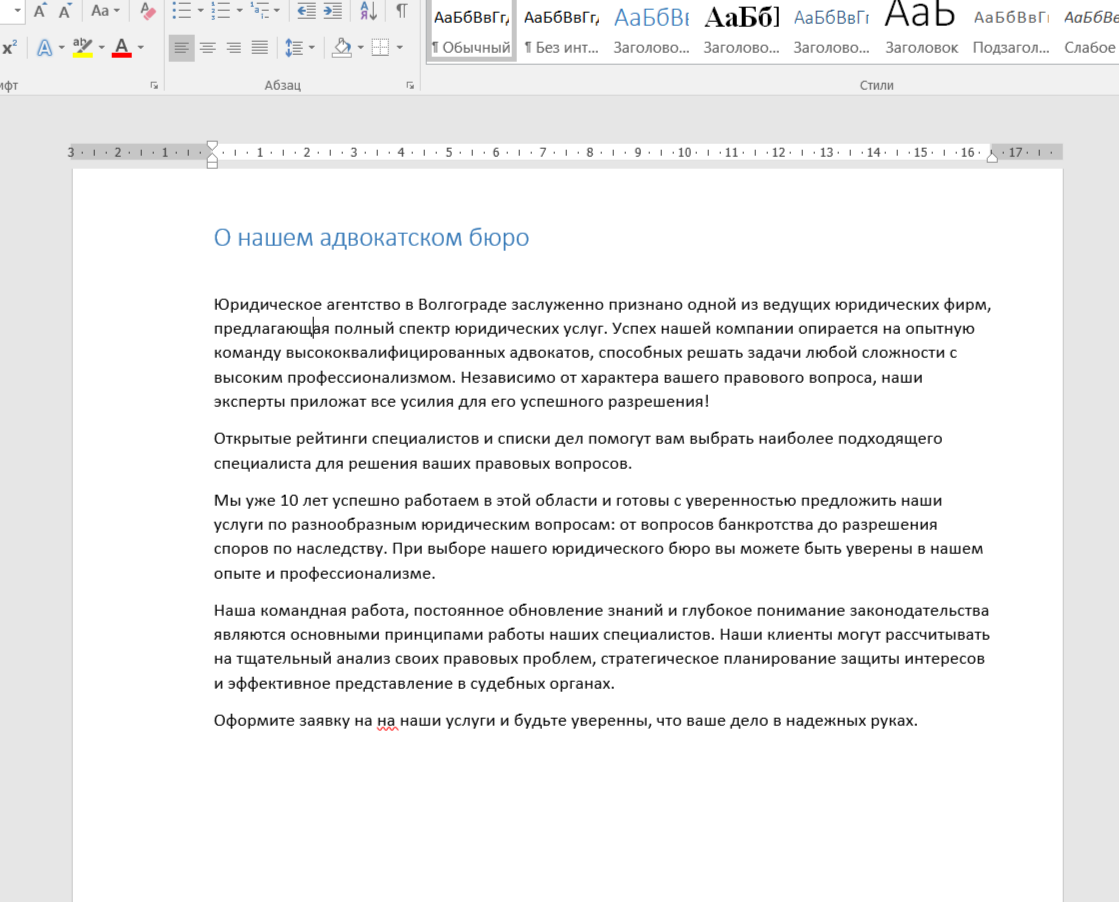Apply paragraph shading with paint bucket icon

pos(343,48)
